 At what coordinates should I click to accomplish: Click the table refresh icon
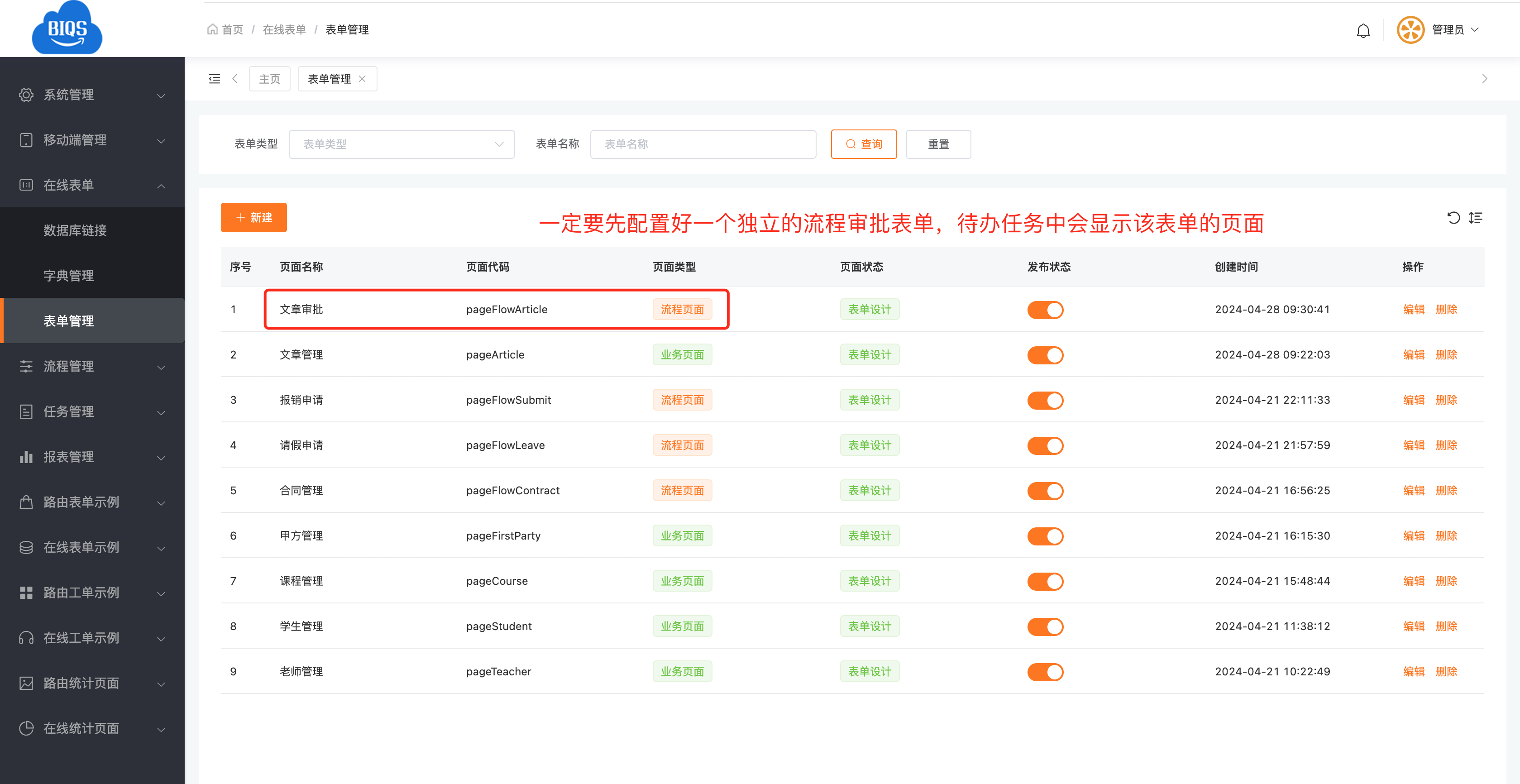click(1453, 218)
